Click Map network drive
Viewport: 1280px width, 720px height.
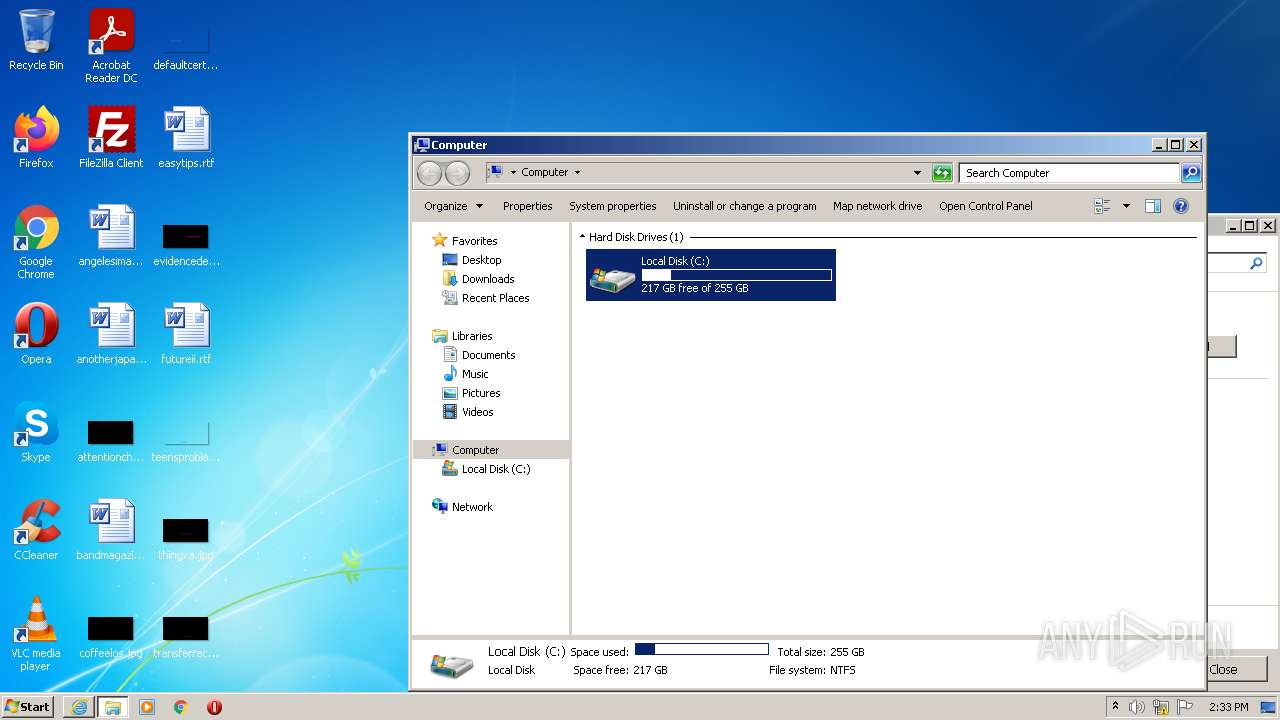tap(878, 206)
